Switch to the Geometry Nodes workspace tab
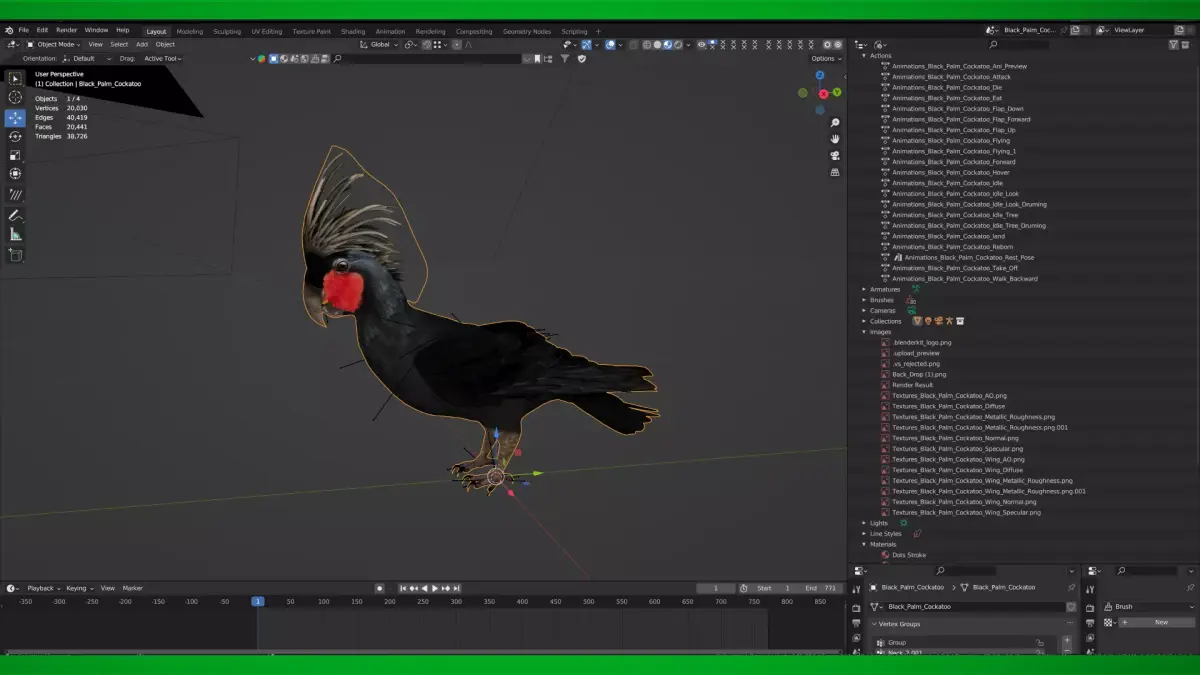 527,31
